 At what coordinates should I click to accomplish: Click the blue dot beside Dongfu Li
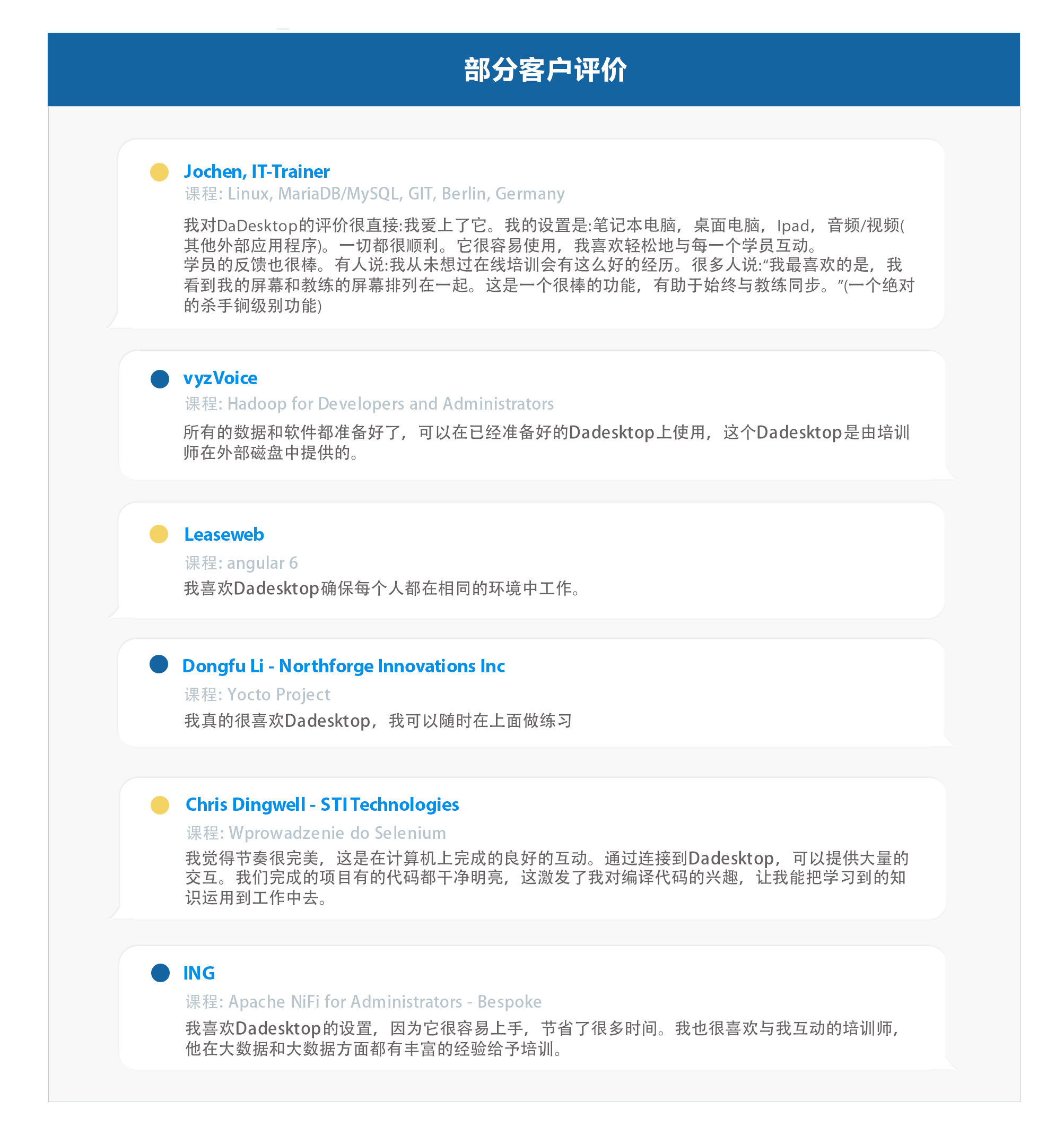click(159, 664)
